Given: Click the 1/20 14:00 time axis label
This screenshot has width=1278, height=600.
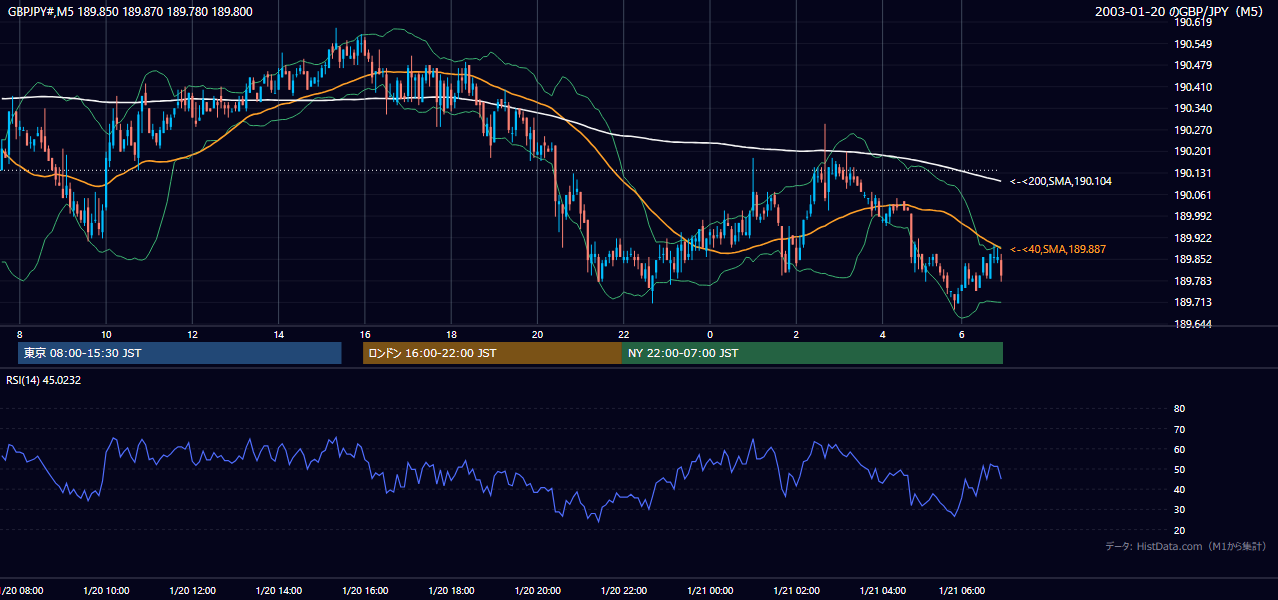Looking at the screenshot, I should click(279, 590).
